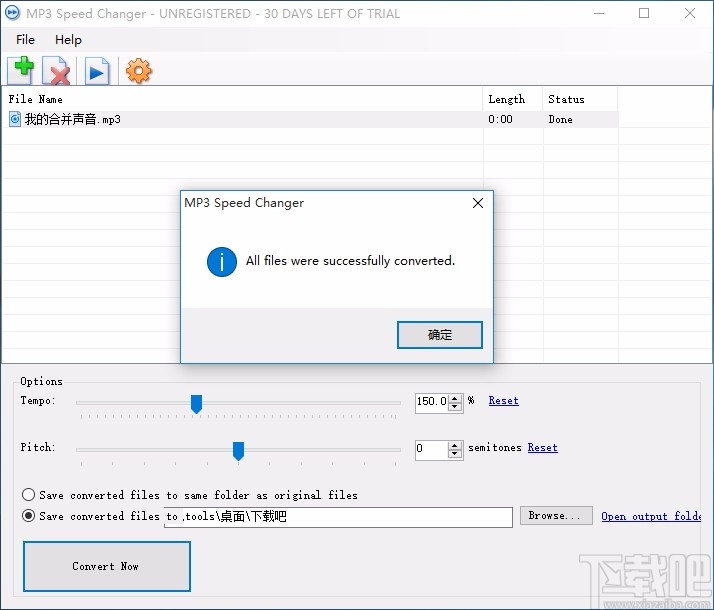Image resolution: width=714 pixels, height=610 pixels.
Task: Click the Convert Now button
Action: (107, 566)
